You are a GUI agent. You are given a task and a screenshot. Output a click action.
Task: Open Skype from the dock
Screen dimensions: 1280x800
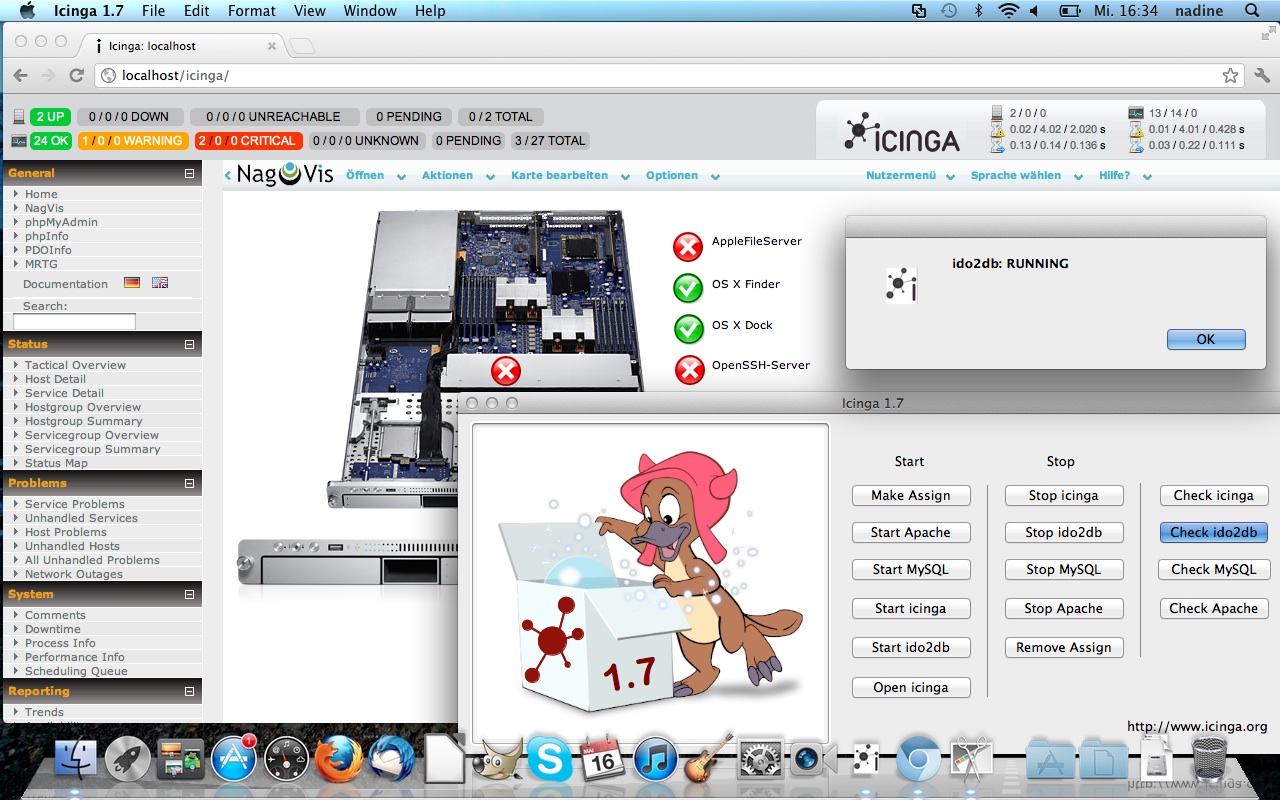point(550,758)
